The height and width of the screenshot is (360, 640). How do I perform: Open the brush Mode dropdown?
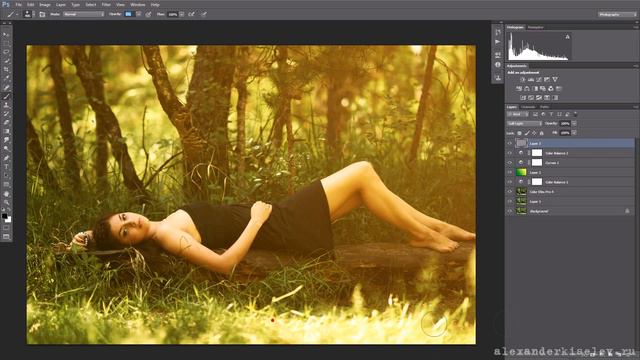[83, 14]
